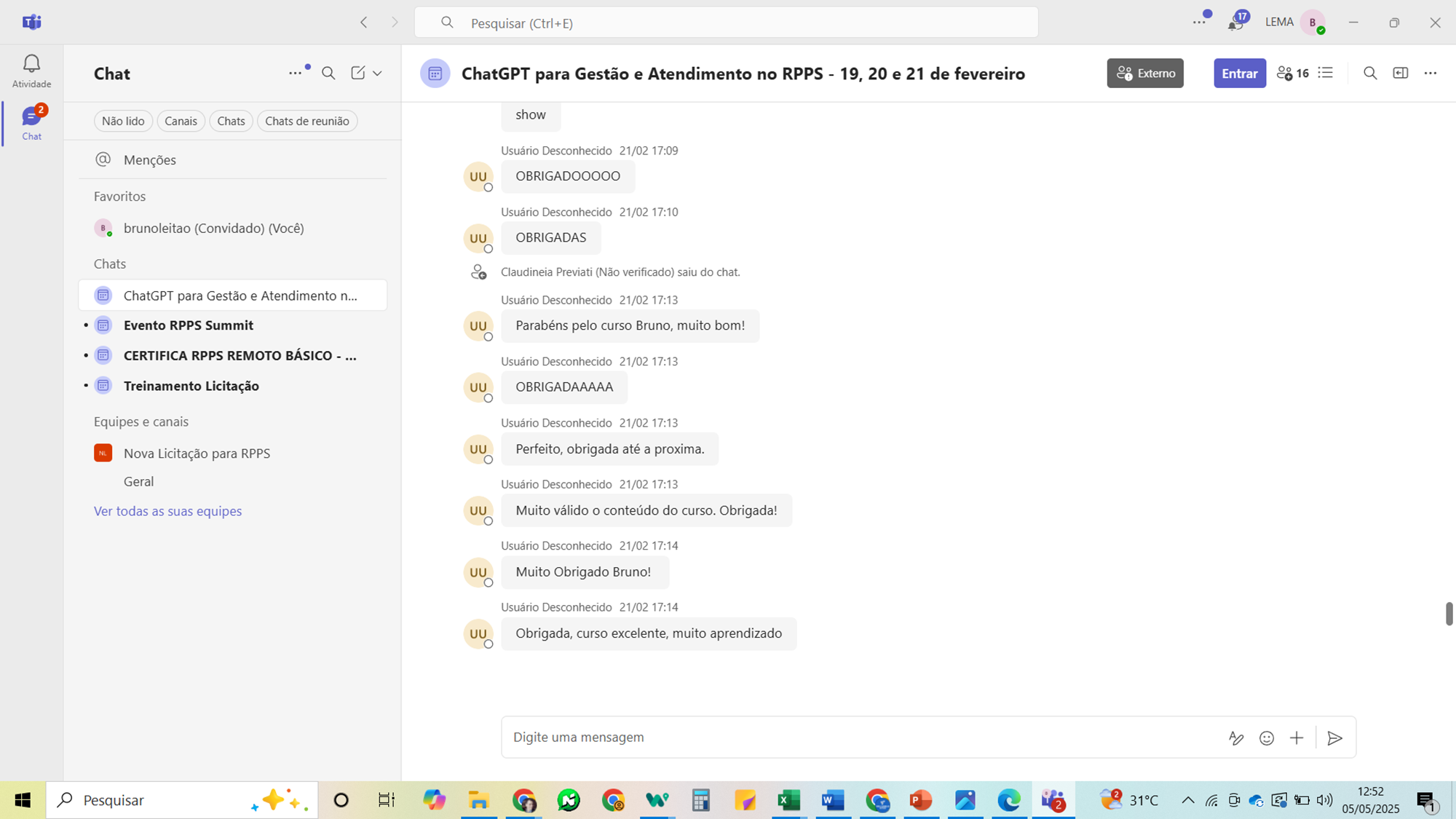This screenshot has height=819, width=1456.
Task: Open chat in a new window icon
Action: [1401, 73]
